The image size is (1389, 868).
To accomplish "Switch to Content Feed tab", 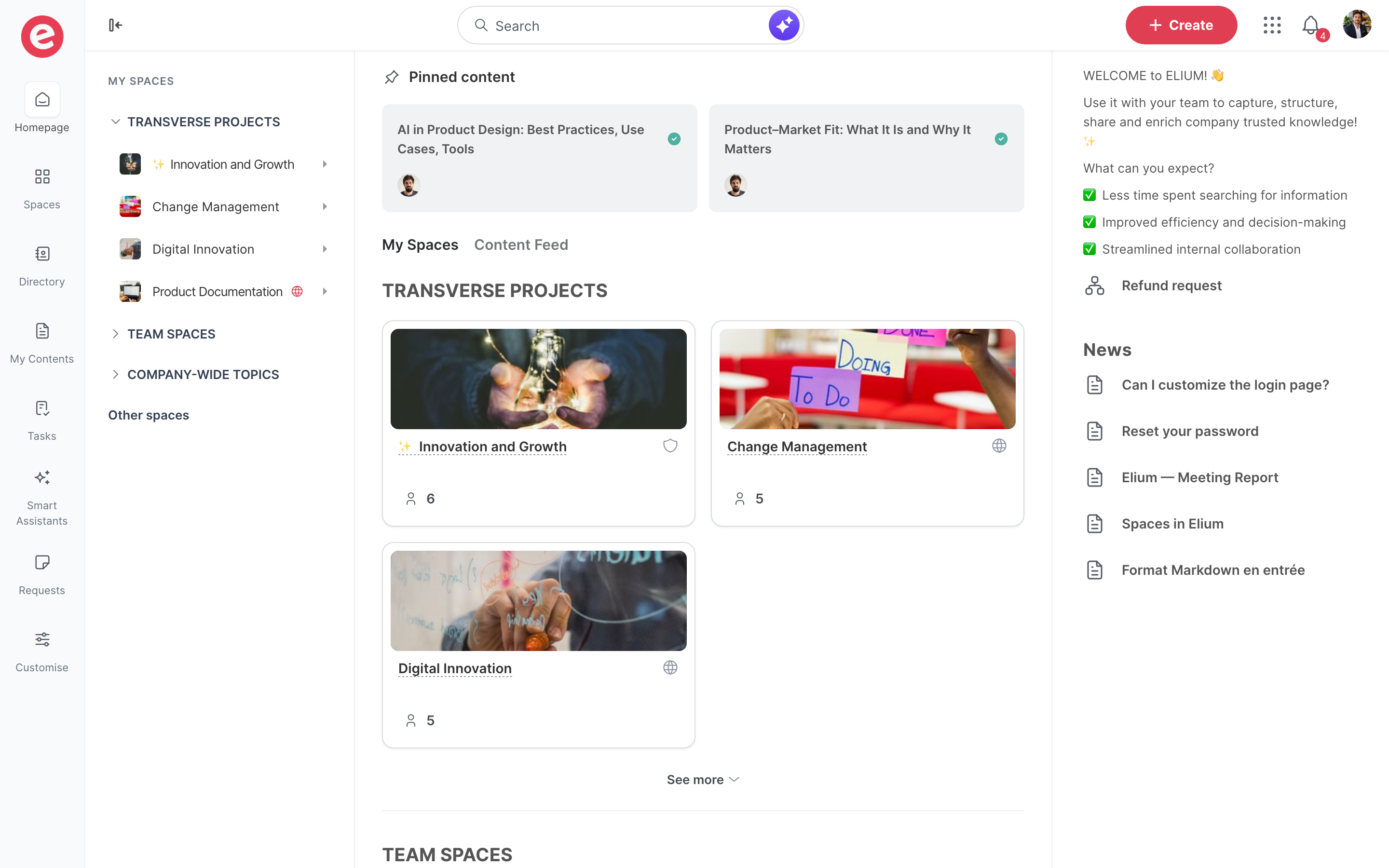I will [521, 244].
